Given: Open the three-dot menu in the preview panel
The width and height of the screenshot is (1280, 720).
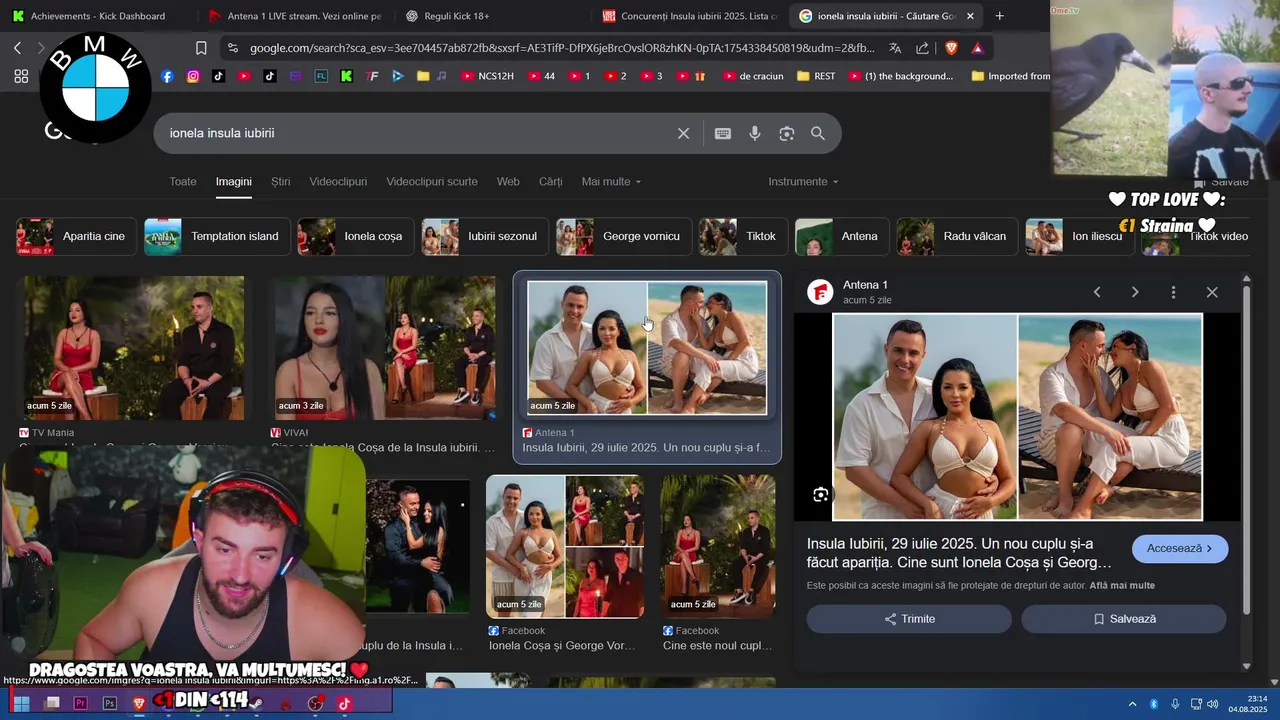Looking at the screenshot, I should click(x=1173, y=292).
